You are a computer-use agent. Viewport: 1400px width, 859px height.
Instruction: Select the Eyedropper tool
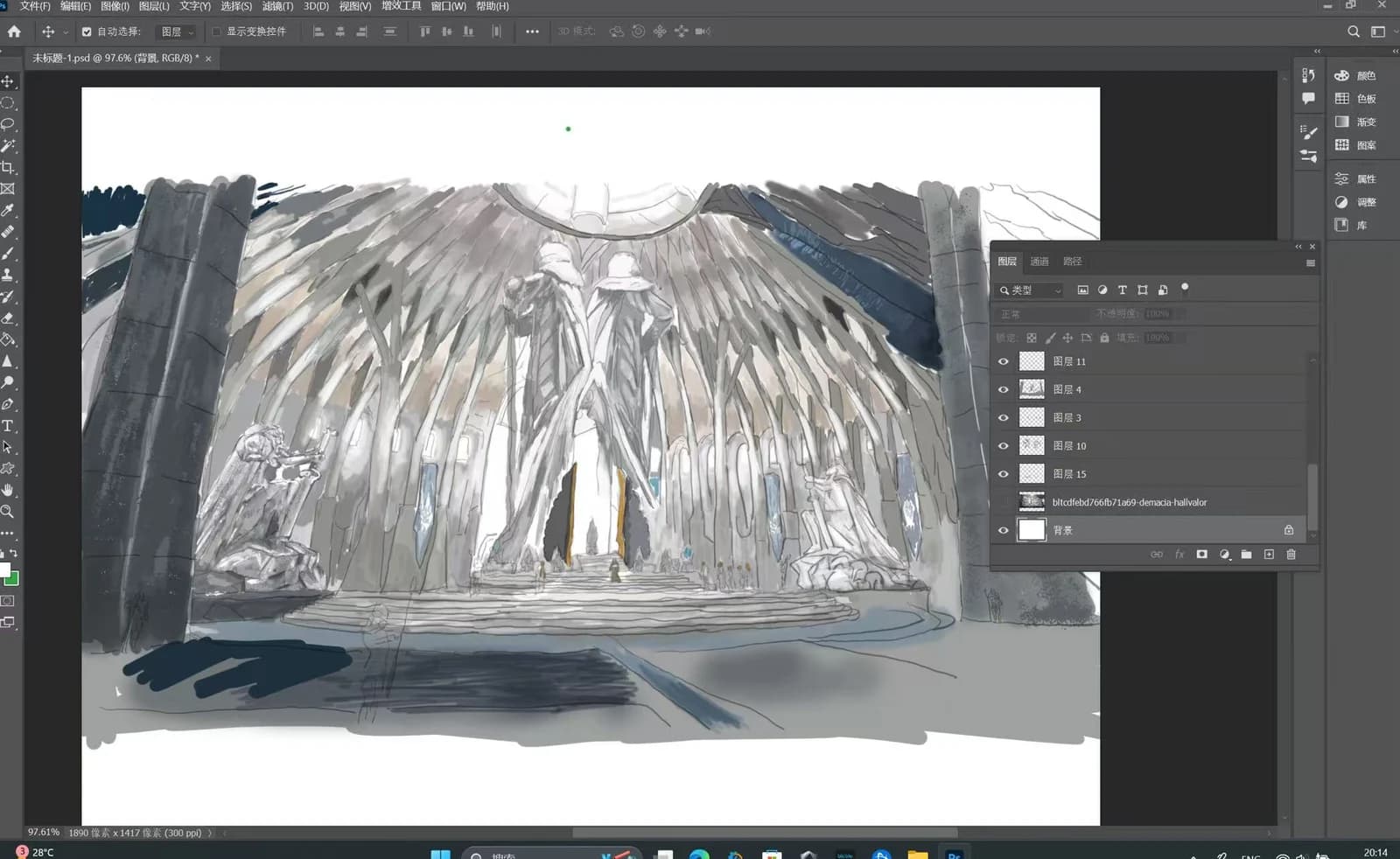point(8,210)
